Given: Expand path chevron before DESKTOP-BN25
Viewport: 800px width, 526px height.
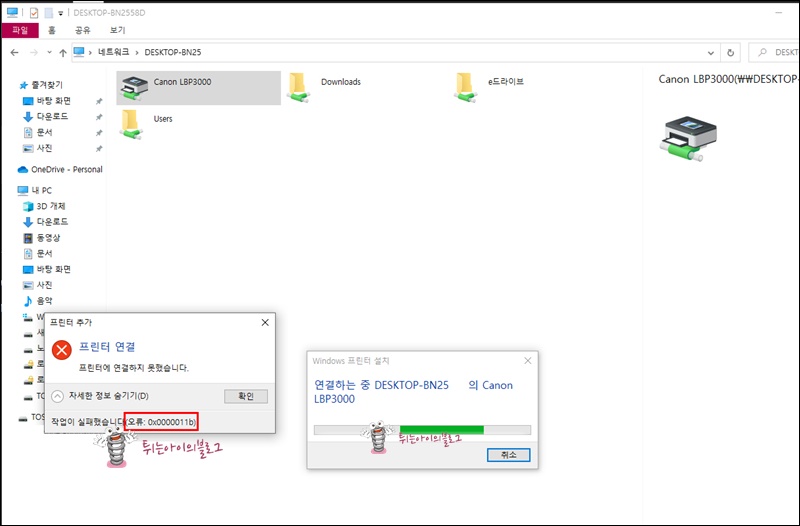Looking at the screenshot, I should pyautogui.click(x=137, y=53).
